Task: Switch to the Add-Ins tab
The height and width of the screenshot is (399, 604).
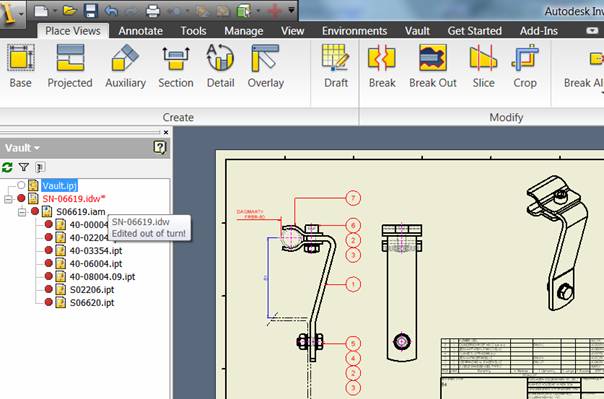Action: click(x=539, y=31)
